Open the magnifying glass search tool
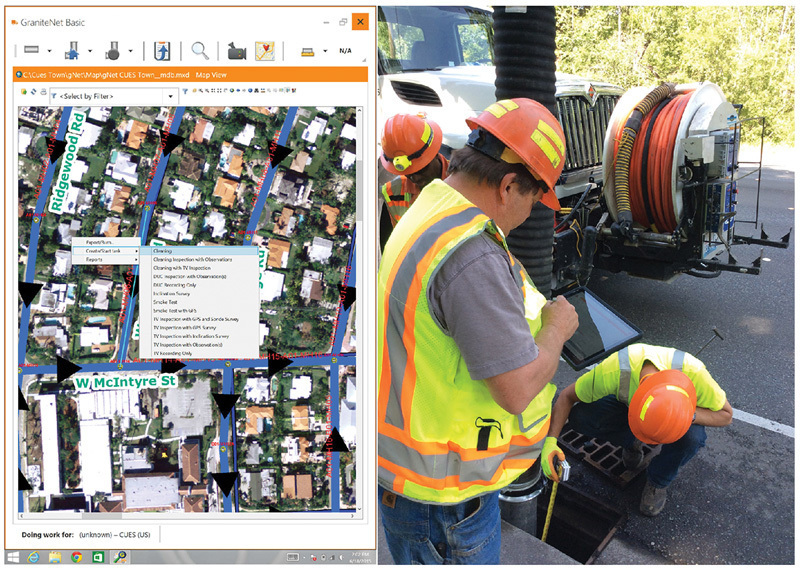This screenshot has width=800, height=575. click(201, 50)
